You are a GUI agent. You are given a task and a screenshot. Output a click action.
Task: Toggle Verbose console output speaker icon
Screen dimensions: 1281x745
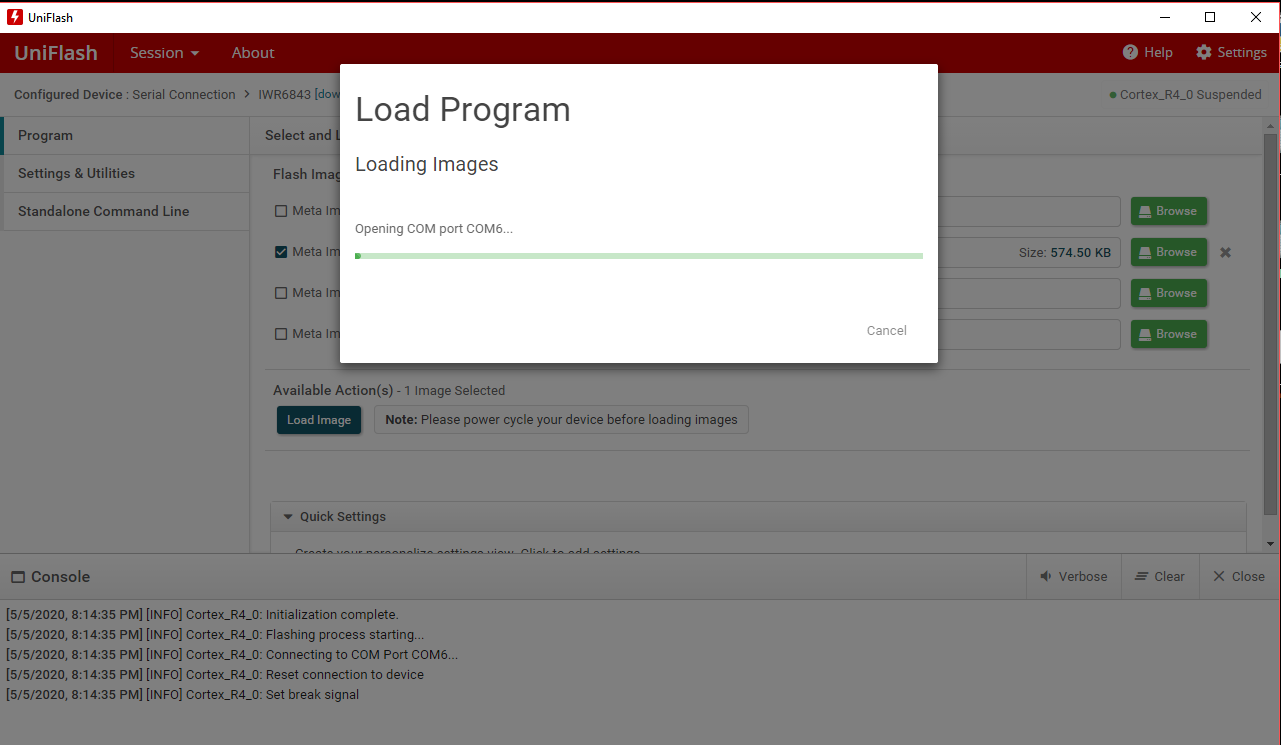[x=1046, y=577]
